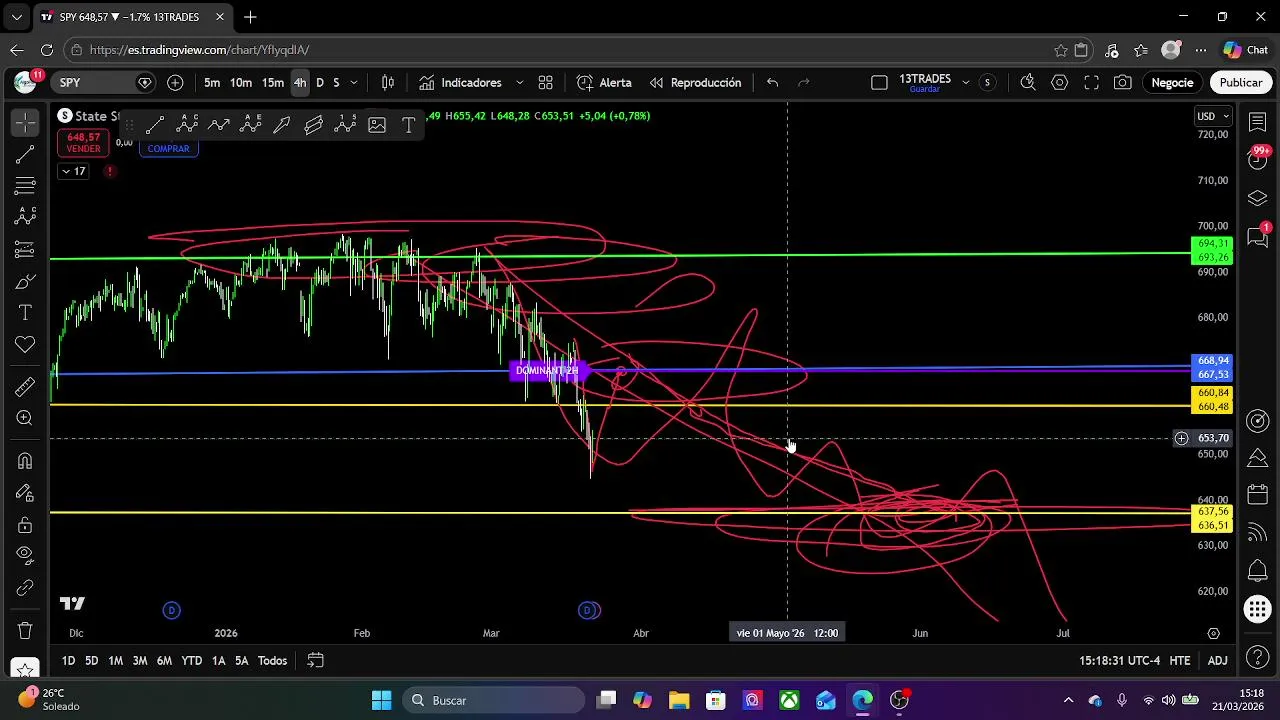The width and height of the screenshot is (1280, 720).
Task: Toggle ADJ adjusted data button
Action: tap(1217, 661)
